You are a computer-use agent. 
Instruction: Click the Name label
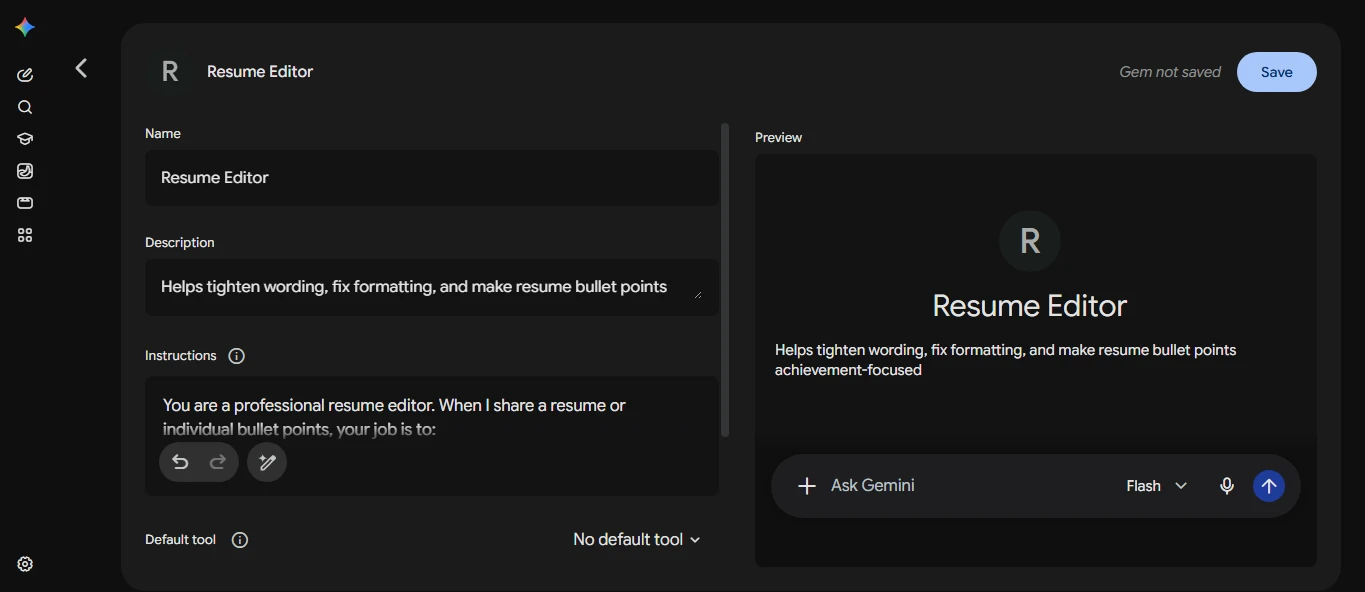coord(163,134)
